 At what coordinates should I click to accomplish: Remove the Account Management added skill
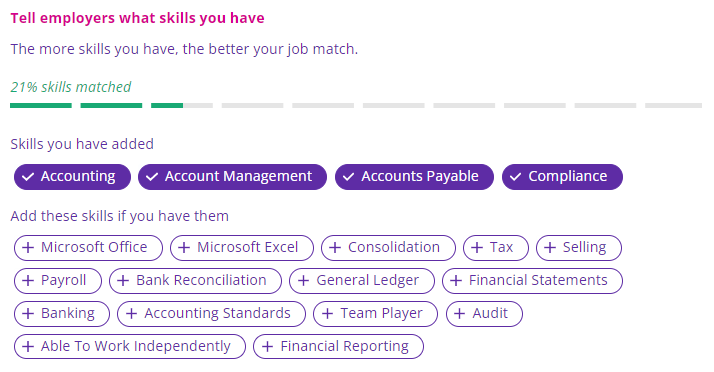(232, 177)
